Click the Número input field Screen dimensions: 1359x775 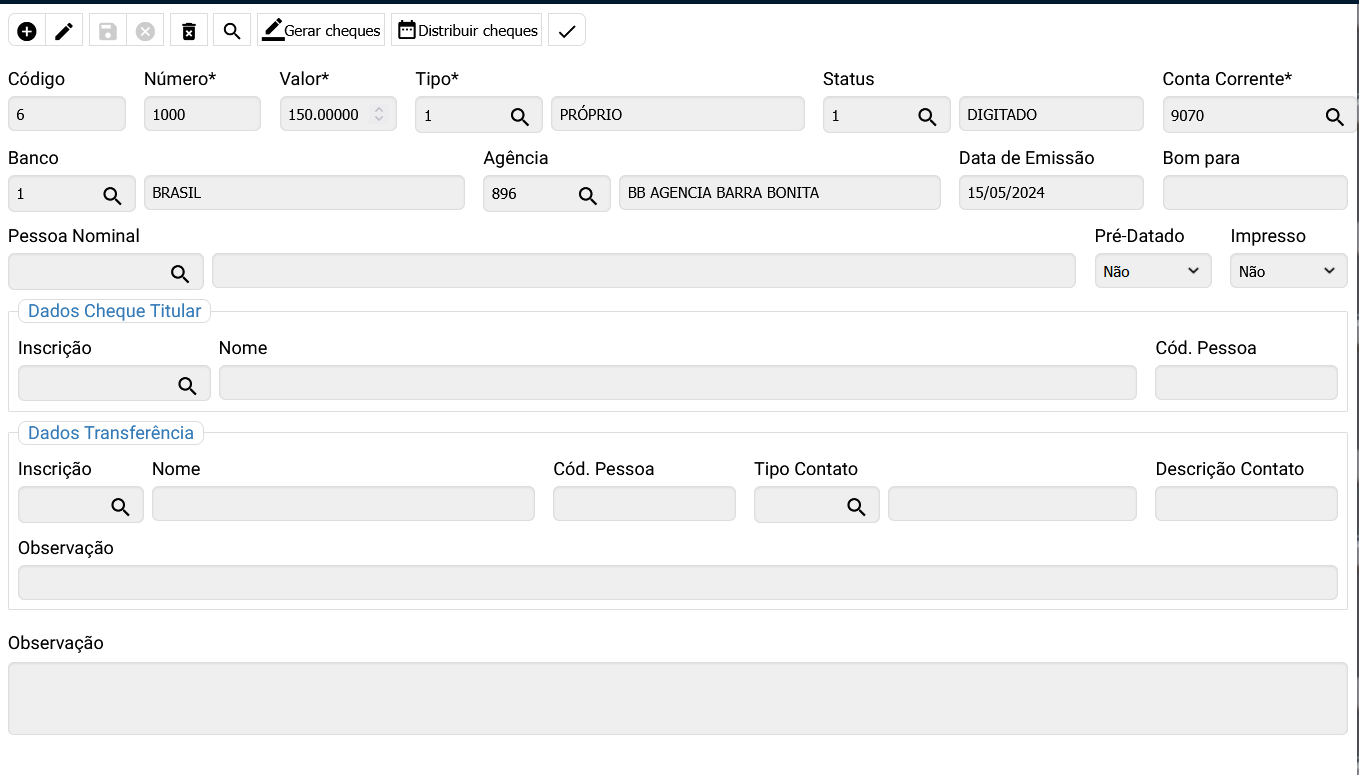click(x=202, y=115)
